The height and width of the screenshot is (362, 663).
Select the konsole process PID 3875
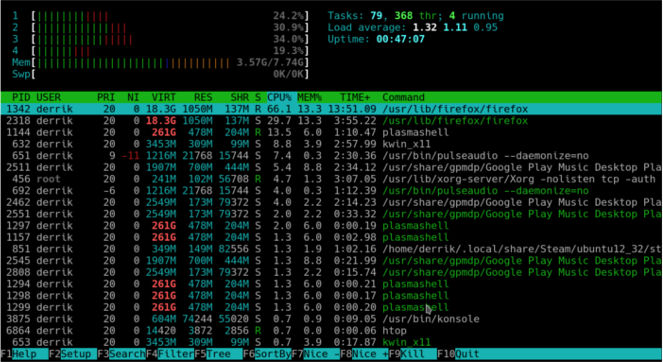click(x=332, y=319)
